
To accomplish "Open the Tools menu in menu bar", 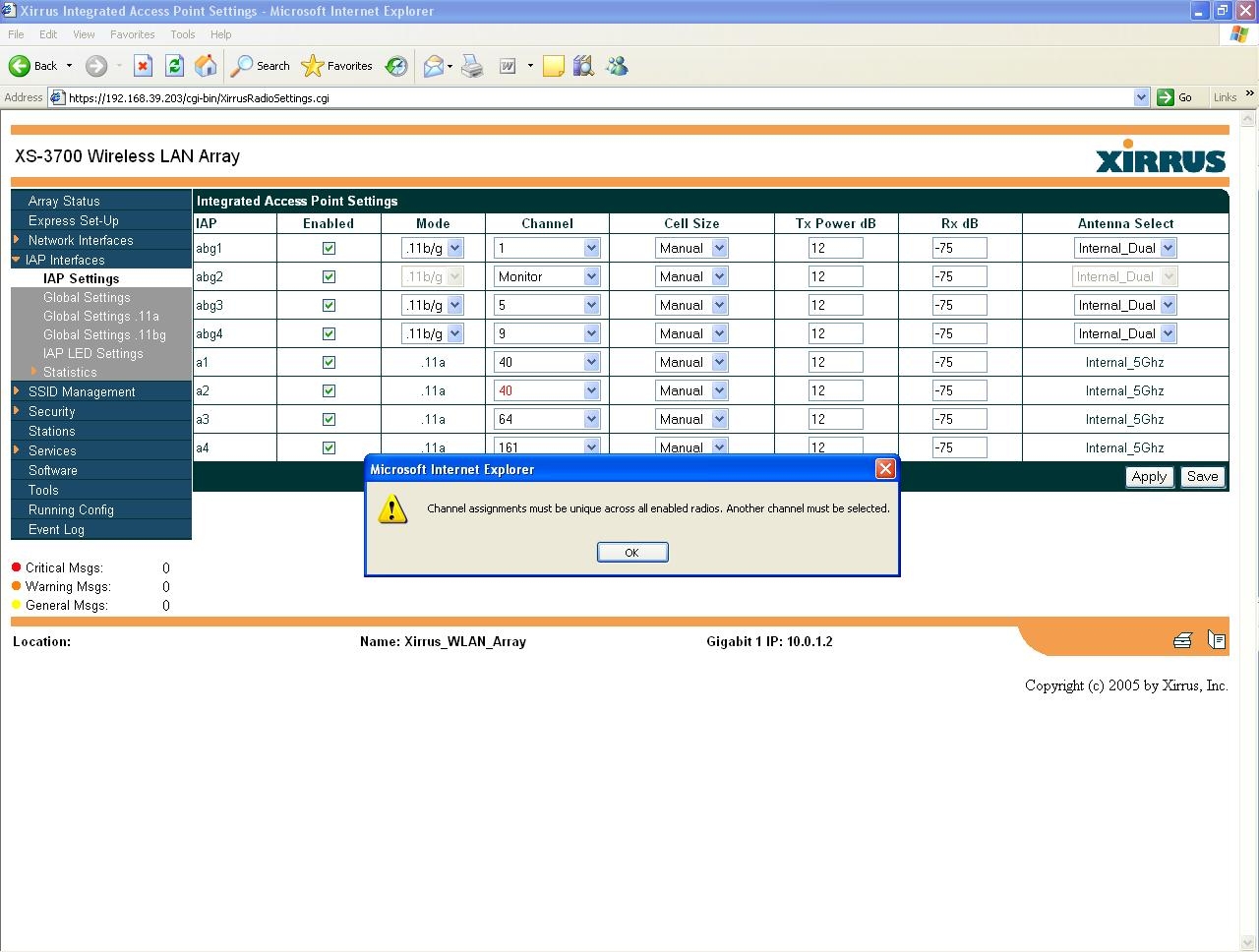I will (x=183, y=34).
